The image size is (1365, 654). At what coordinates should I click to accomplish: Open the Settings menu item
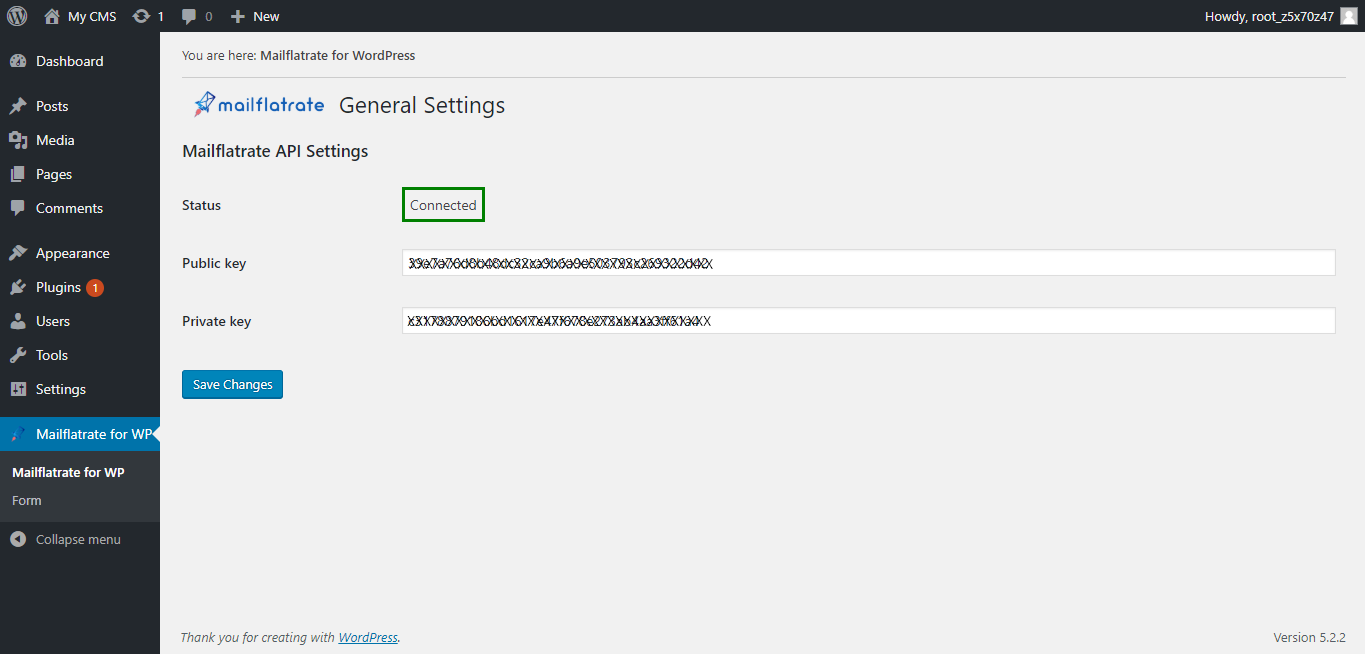pos(61,389)
